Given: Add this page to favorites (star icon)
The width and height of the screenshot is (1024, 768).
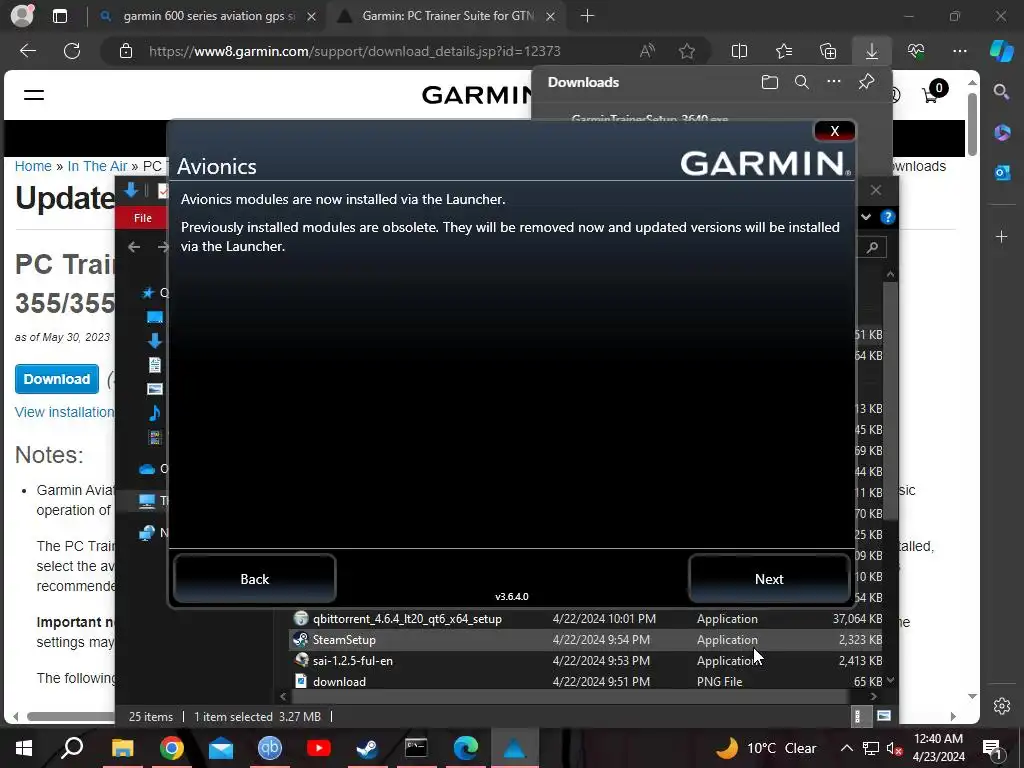Looking at the screenshot, I should point(686,51).
